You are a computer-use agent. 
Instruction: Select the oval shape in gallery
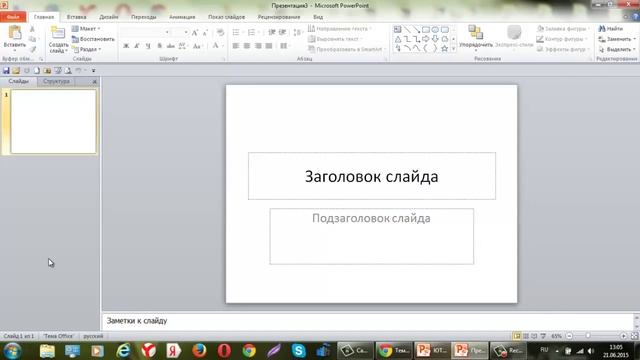(x=435, y=29)
